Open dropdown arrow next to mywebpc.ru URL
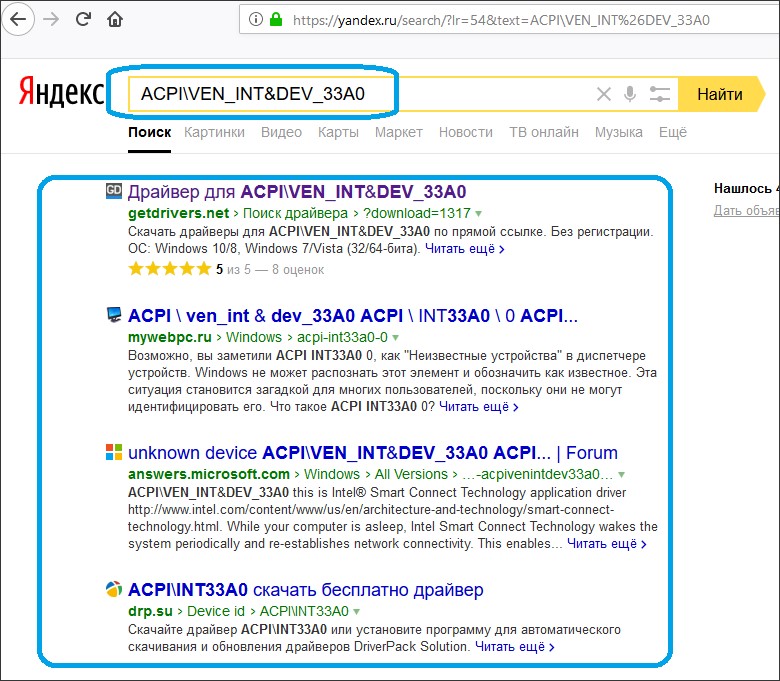 397,338
